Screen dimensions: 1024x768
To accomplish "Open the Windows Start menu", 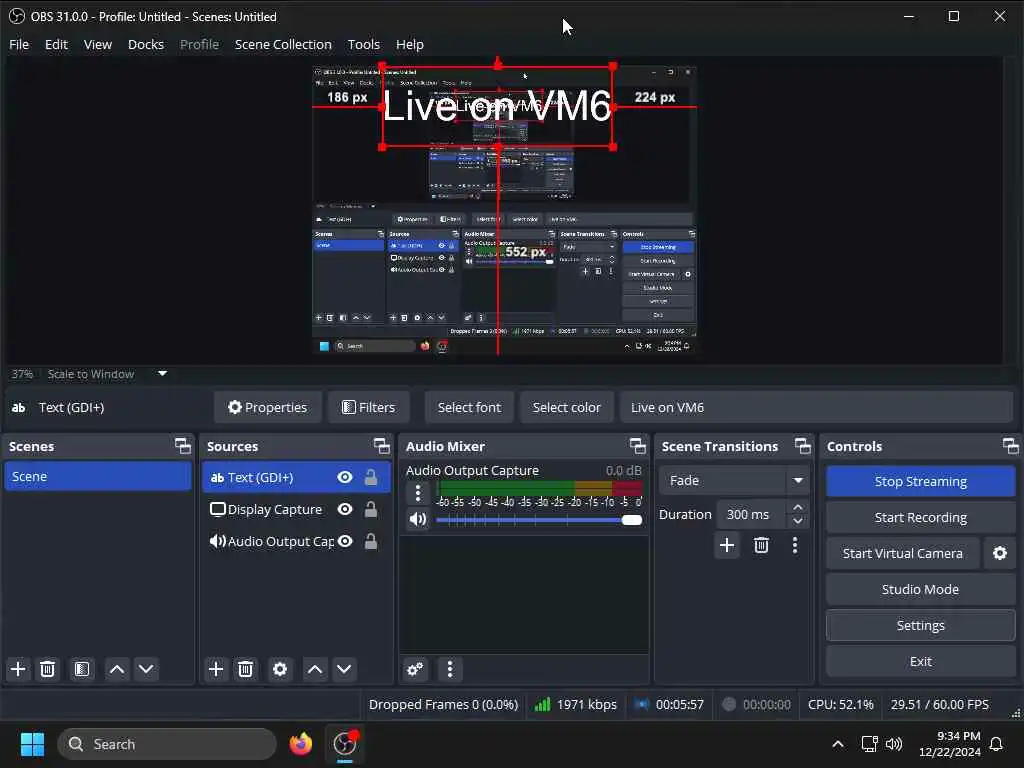I will (x=32, y=744).
